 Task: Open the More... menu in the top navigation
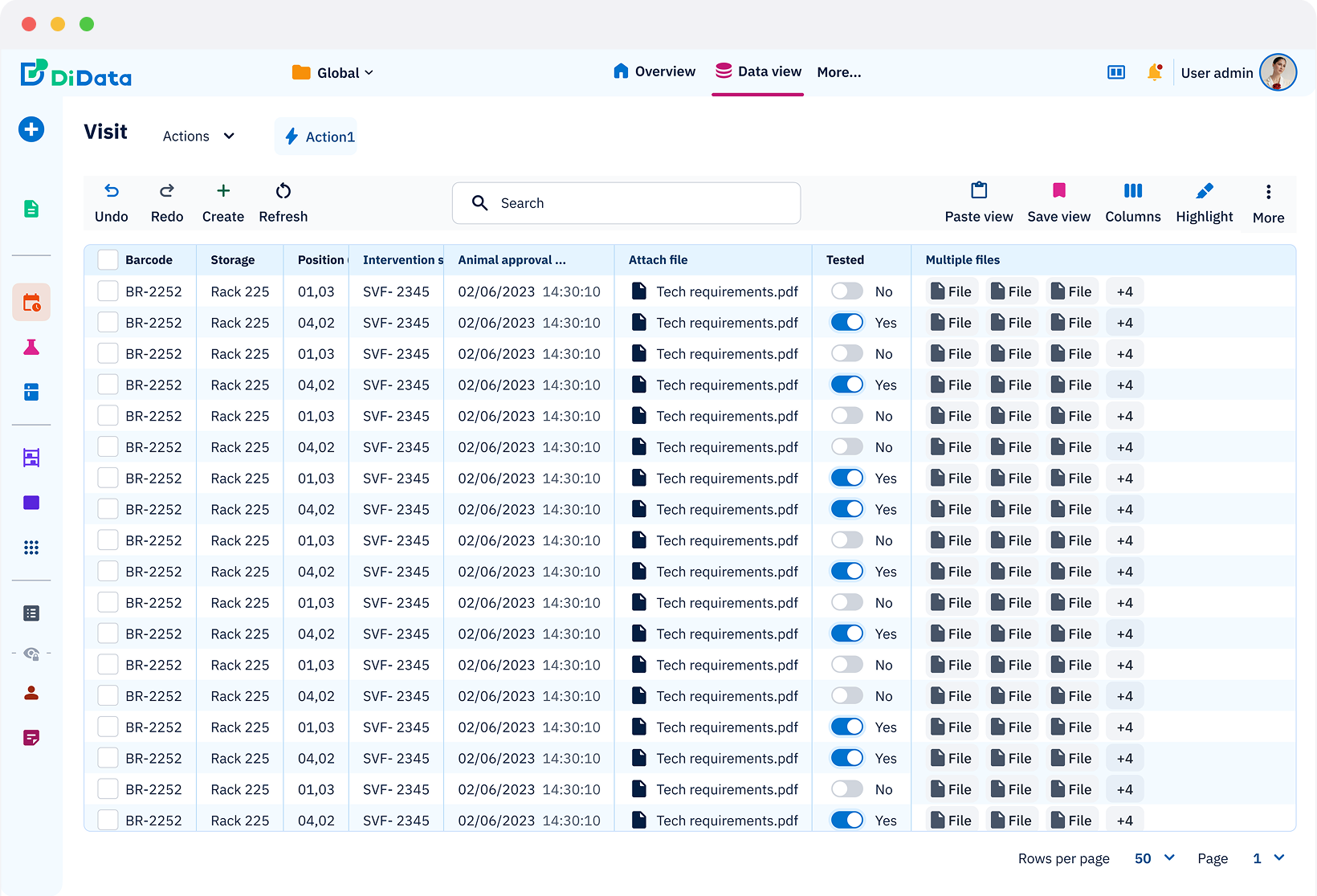(838, 72)
